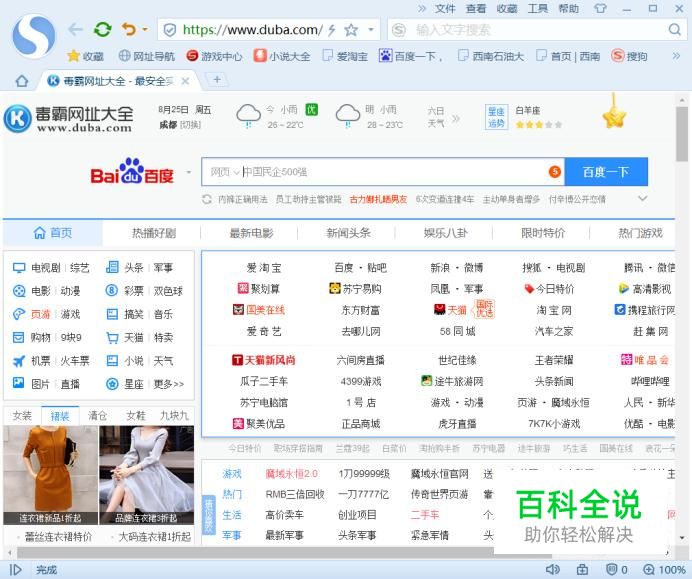Click the orange back arrow icon

pos(128,29)
